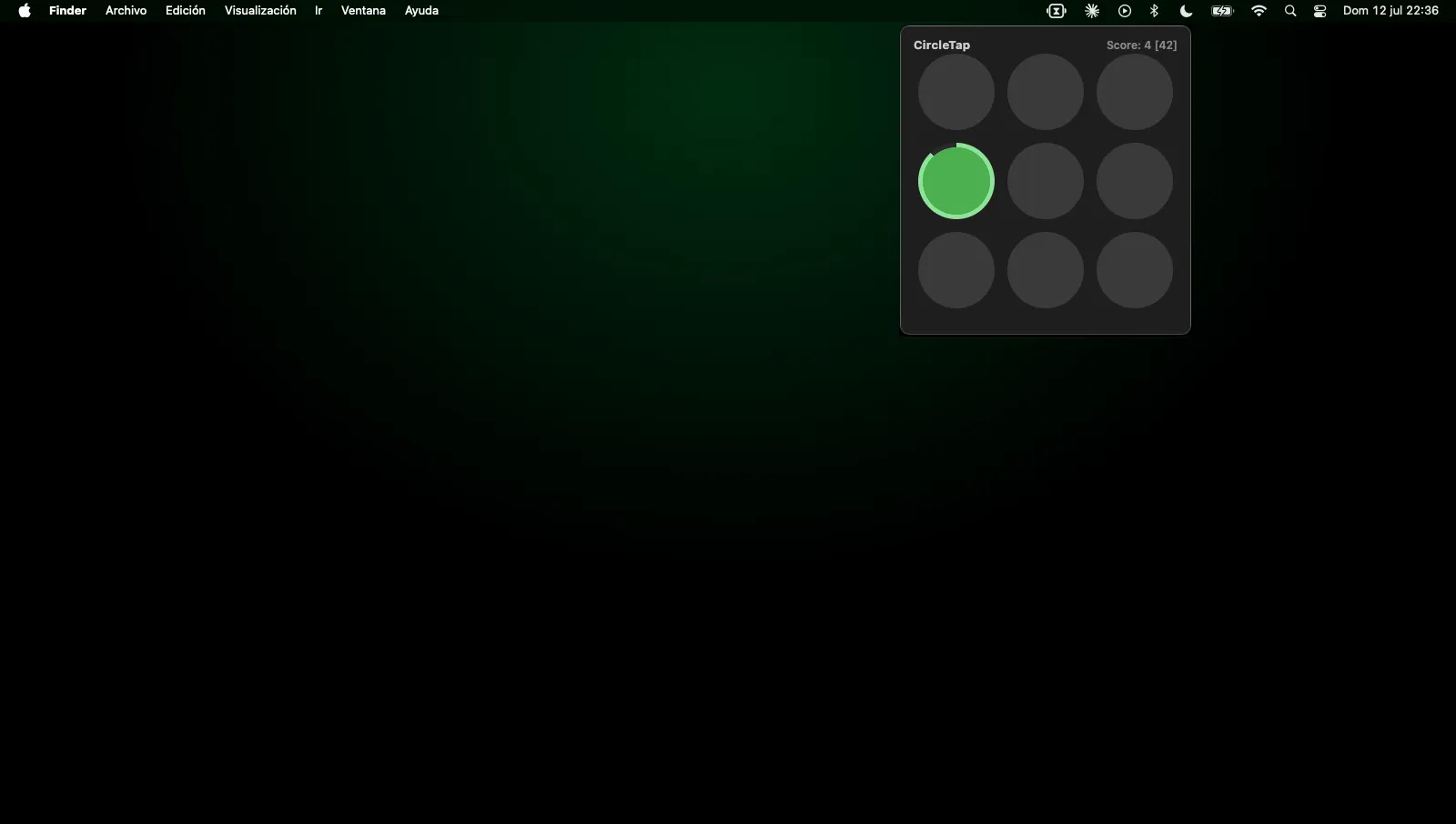This screenshot has width=1456, height=824.
Task: Tap the green circle in CircleTap
Action: tap(956, 181)
